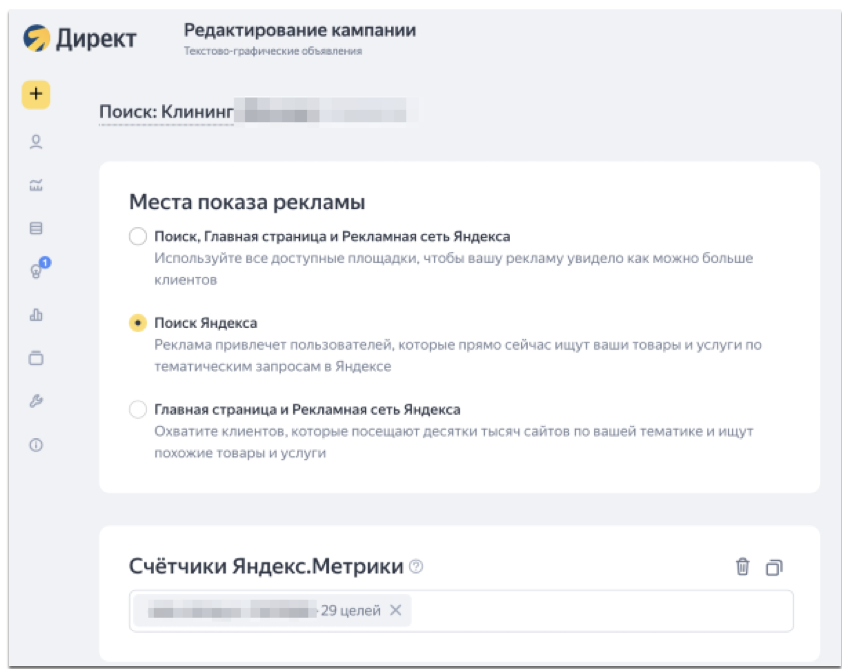Delete Metrika counters with trash icon
842x669 pixels.
[743, 566]
